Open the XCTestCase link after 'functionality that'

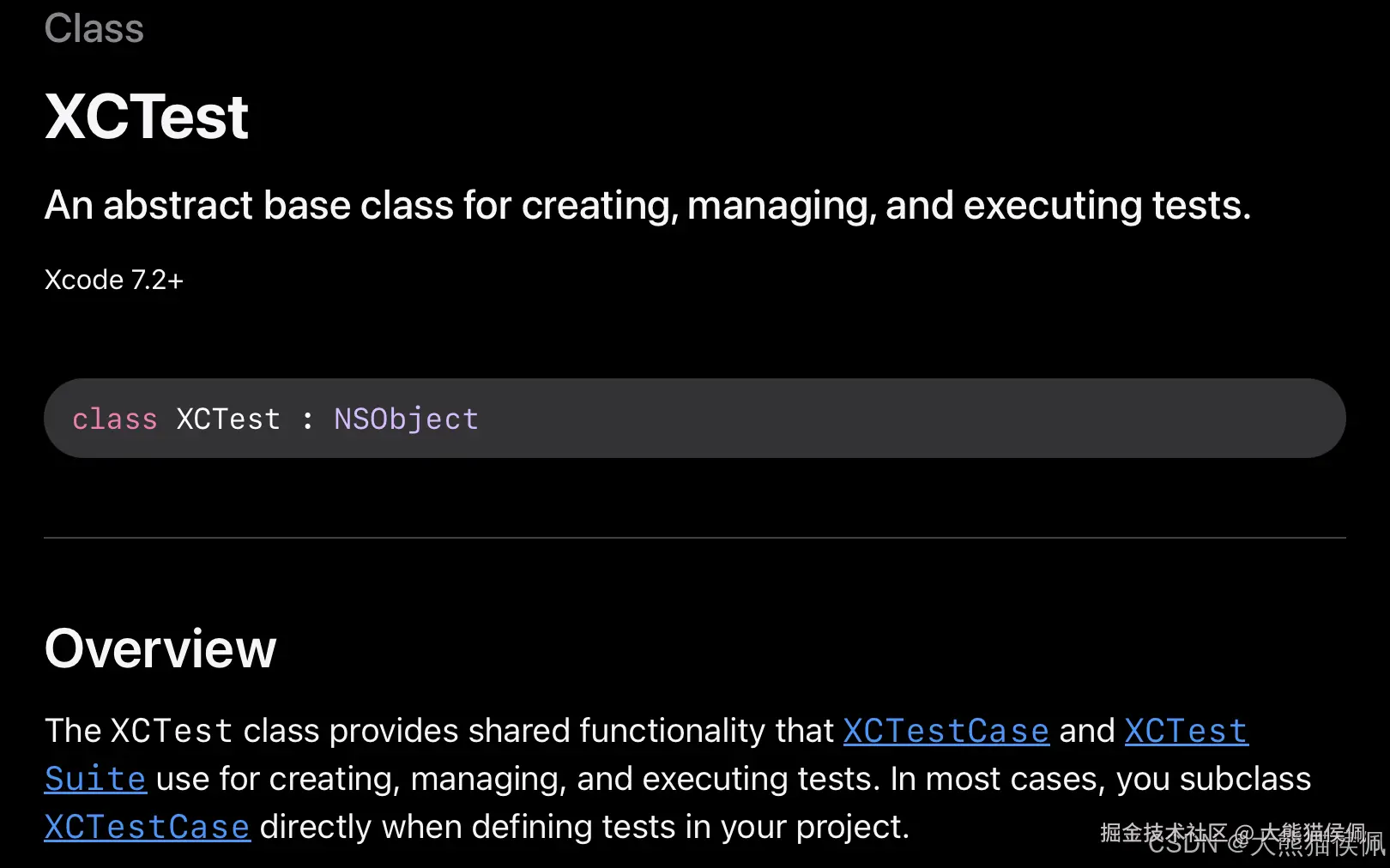click(x=946, y=731)
